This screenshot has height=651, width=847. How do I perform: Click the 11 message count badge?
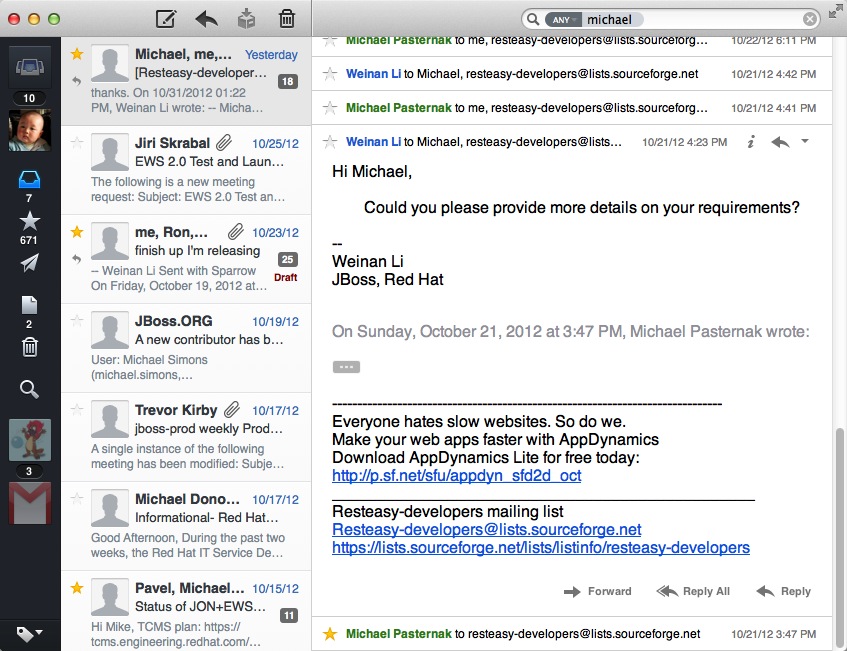tap(289, 615)
